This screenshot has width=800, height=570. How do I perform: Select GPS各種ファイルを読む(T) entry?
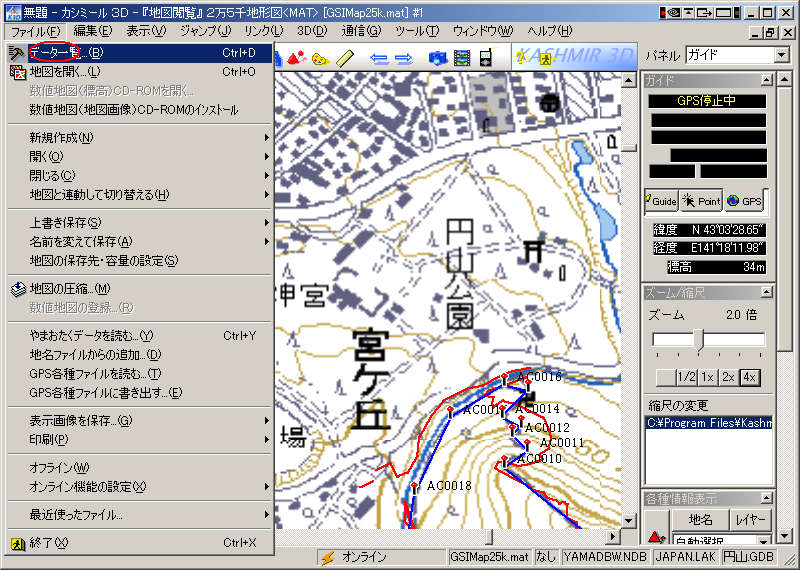[x=140, y=374]
